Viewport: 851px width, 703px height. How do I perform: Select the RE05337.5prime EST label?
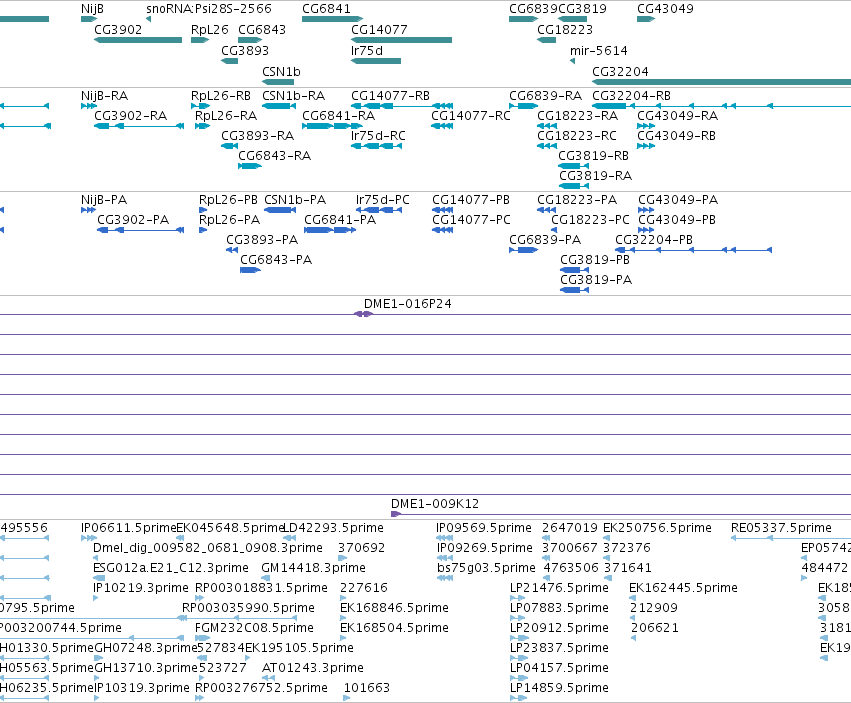point(781,528)
